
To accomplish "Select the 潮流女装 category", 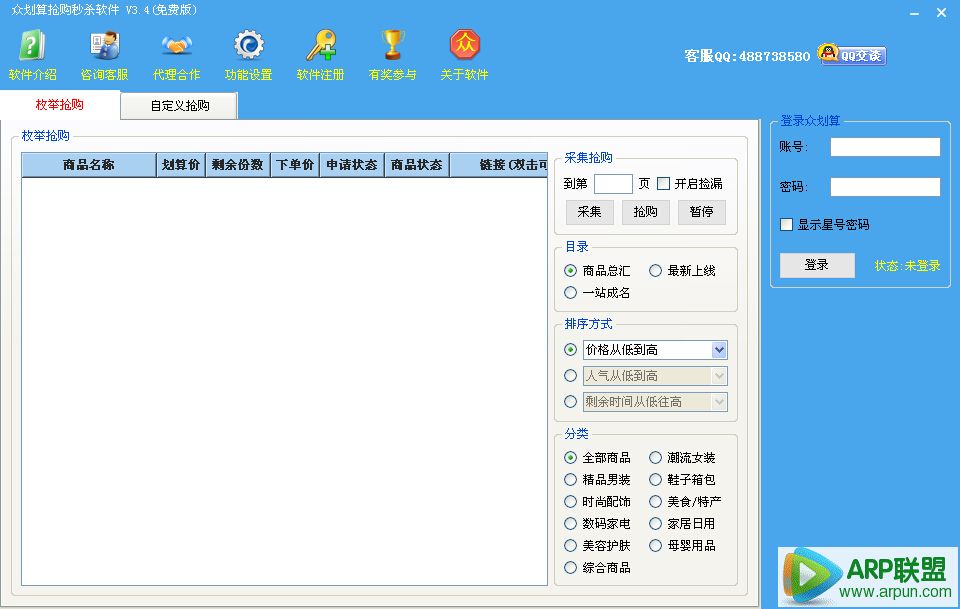I will pyautogui.click(x=658, y=457).
